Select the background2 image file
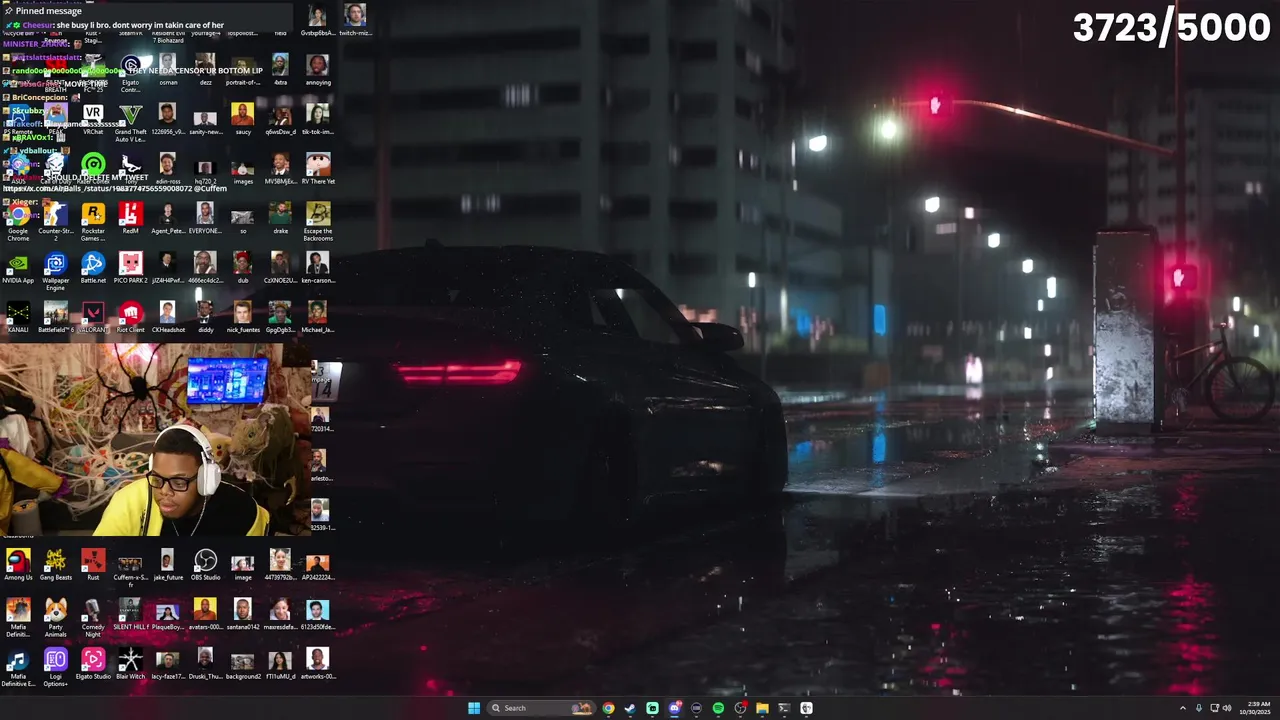The height and width of the screenshot is (720, 1280). (x=243, y=664)
